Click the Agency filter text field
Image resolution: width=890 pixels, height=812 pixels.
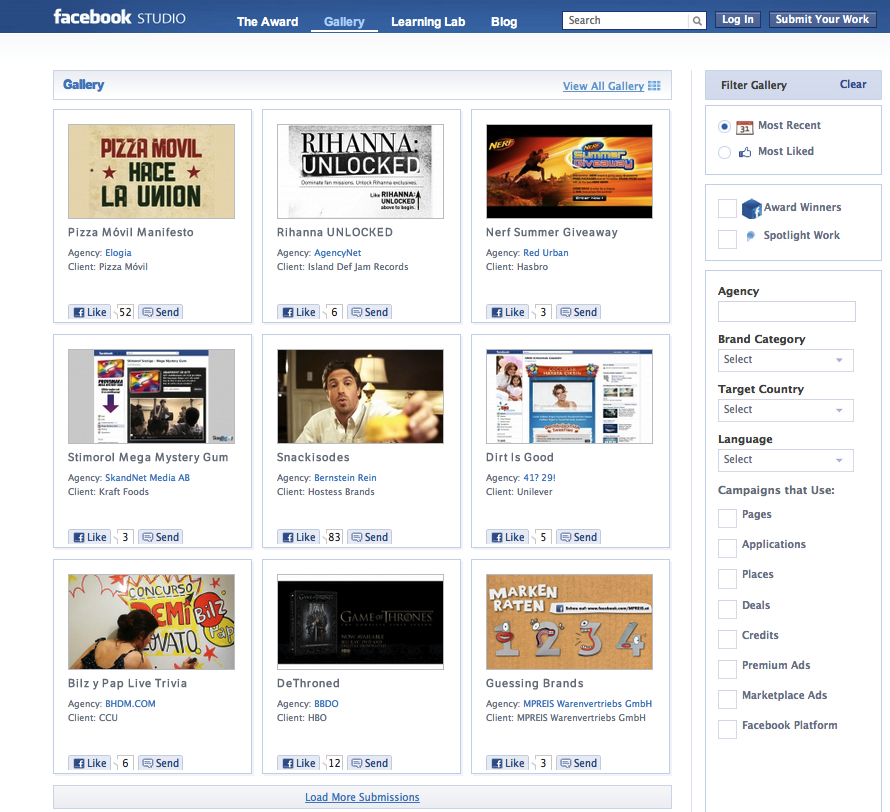point(786,312)
